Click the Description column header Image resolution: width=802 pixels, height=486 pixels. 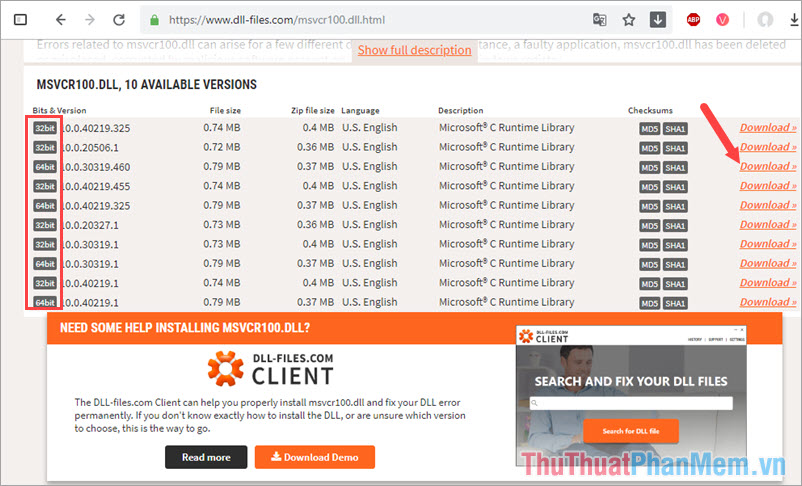click(460, 111)
